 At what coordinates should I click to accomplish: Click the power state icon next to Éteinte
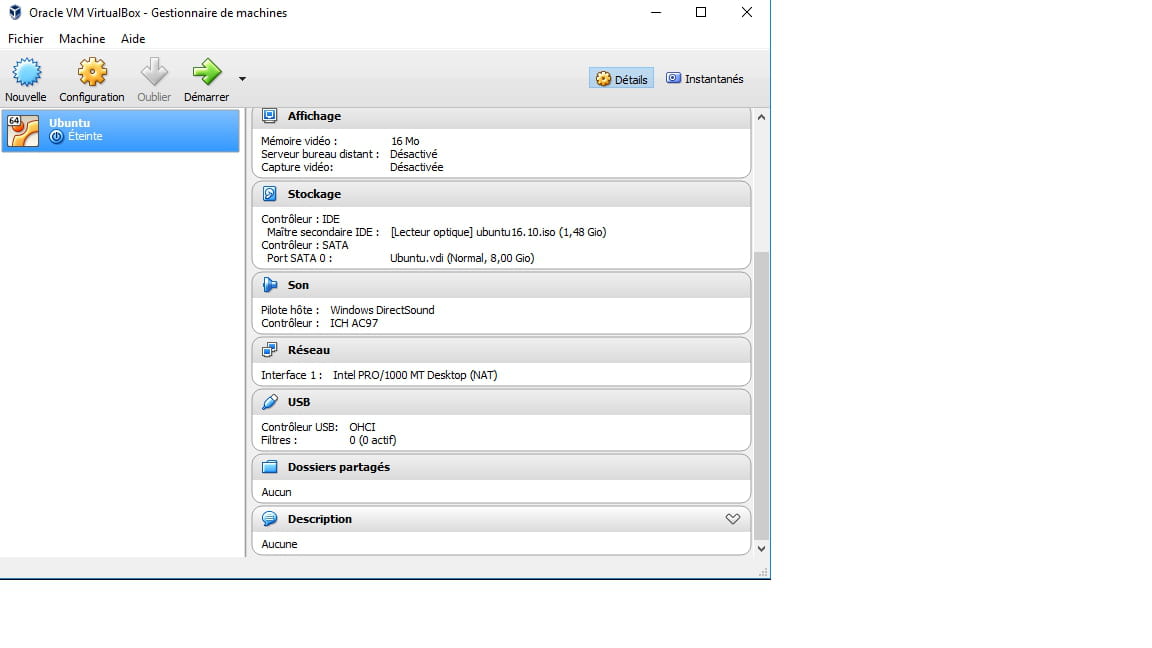pyautogui.click(x=56, y=137)
